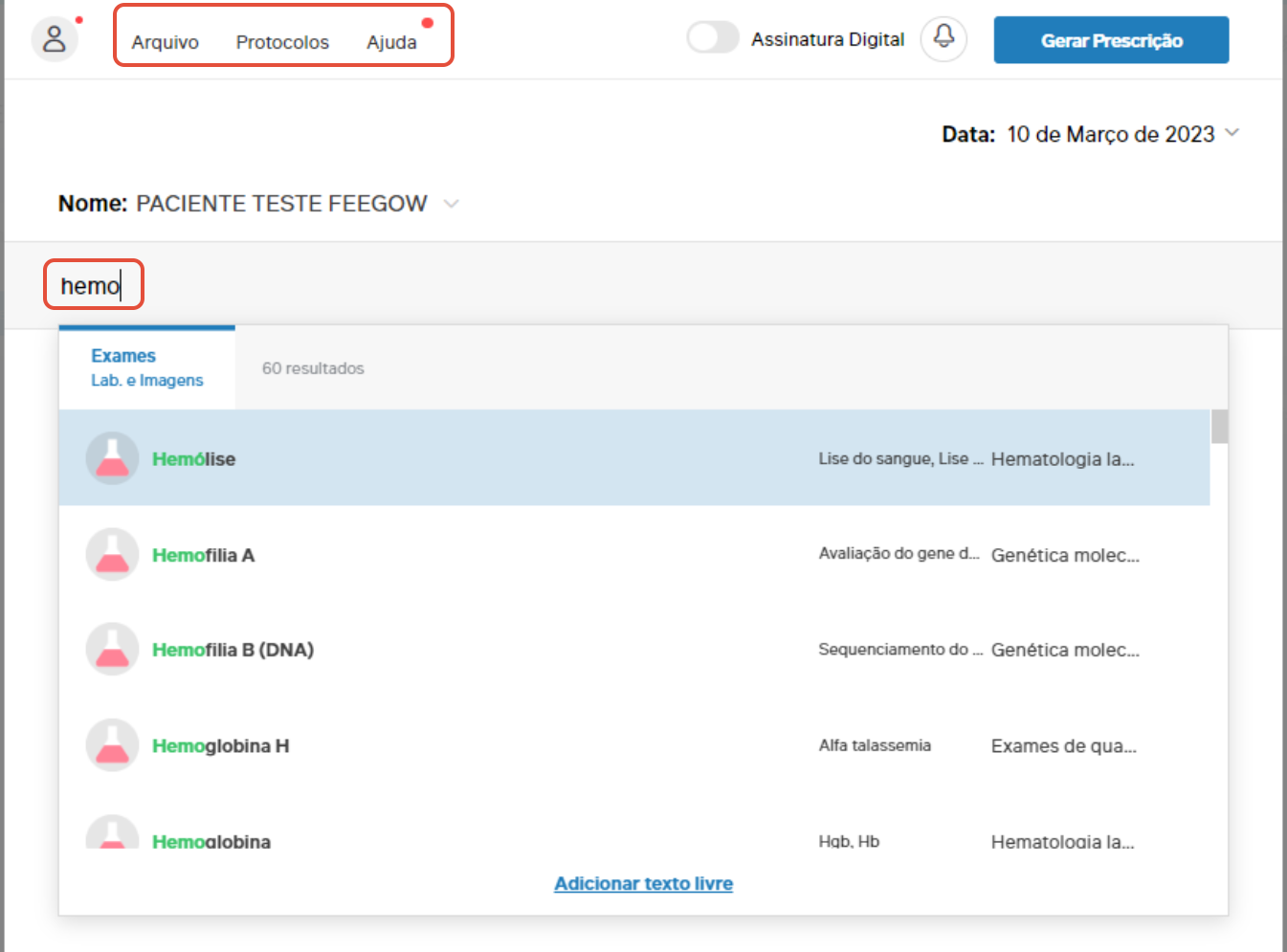1287x952 pixels.
Task: Open the notifications bell
Action: (943, 38)
